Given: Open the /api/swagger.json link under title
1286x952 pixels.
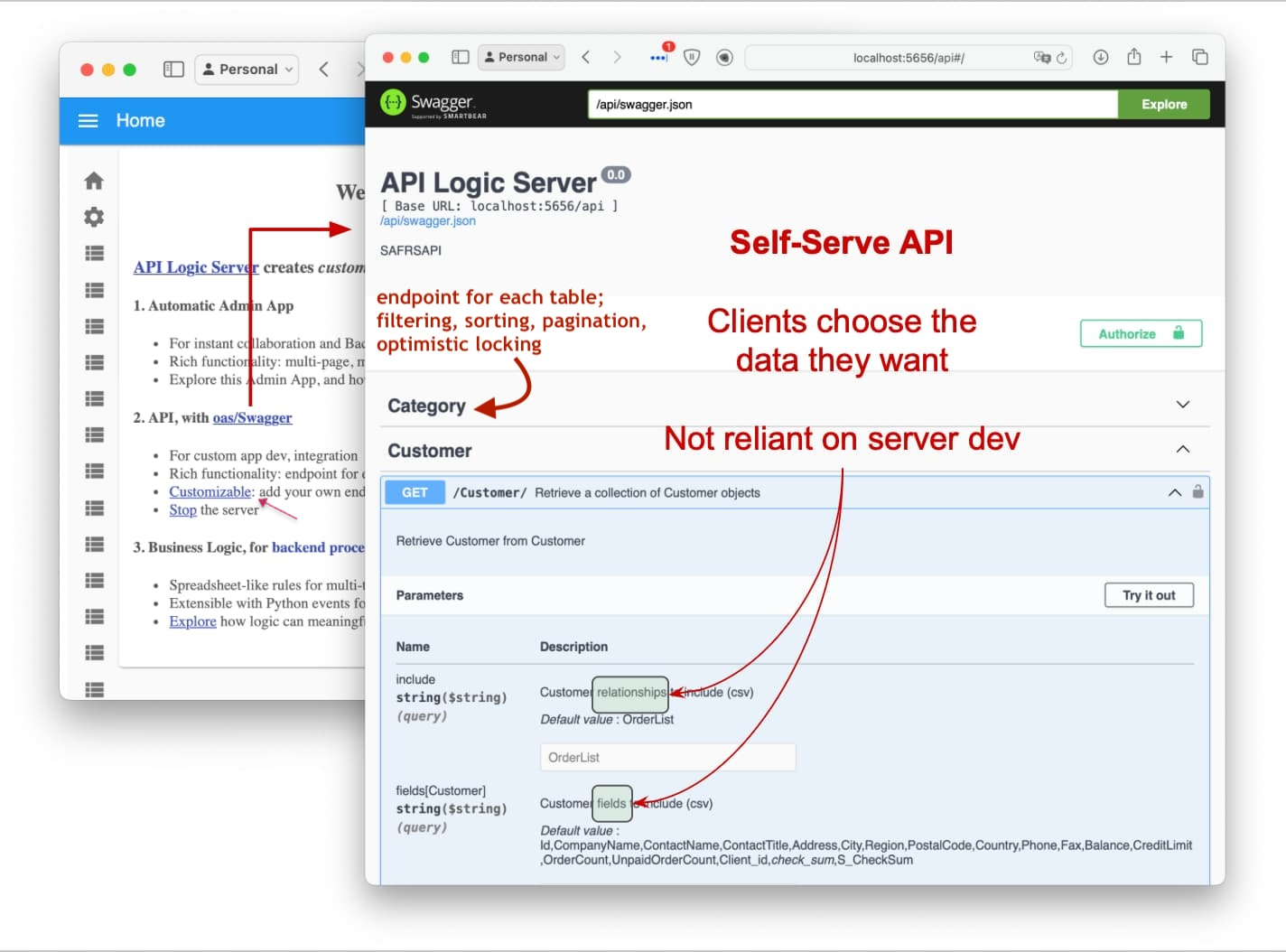Looking at the screenshot, I should click(428, 221).
